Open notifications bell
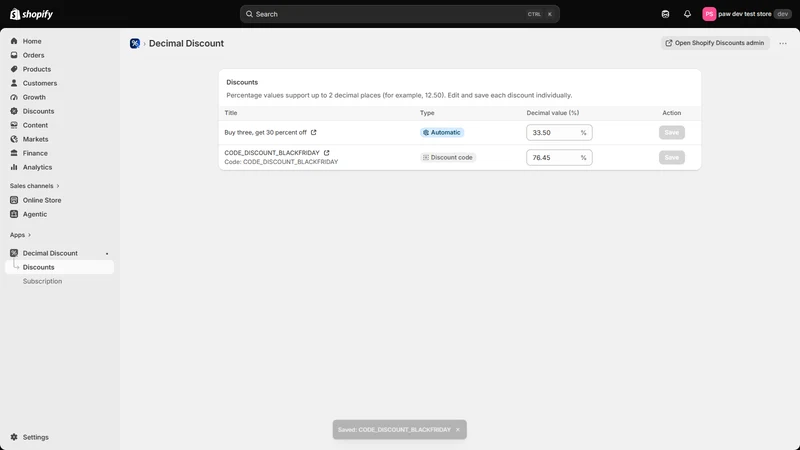 (x=687, y=14)
